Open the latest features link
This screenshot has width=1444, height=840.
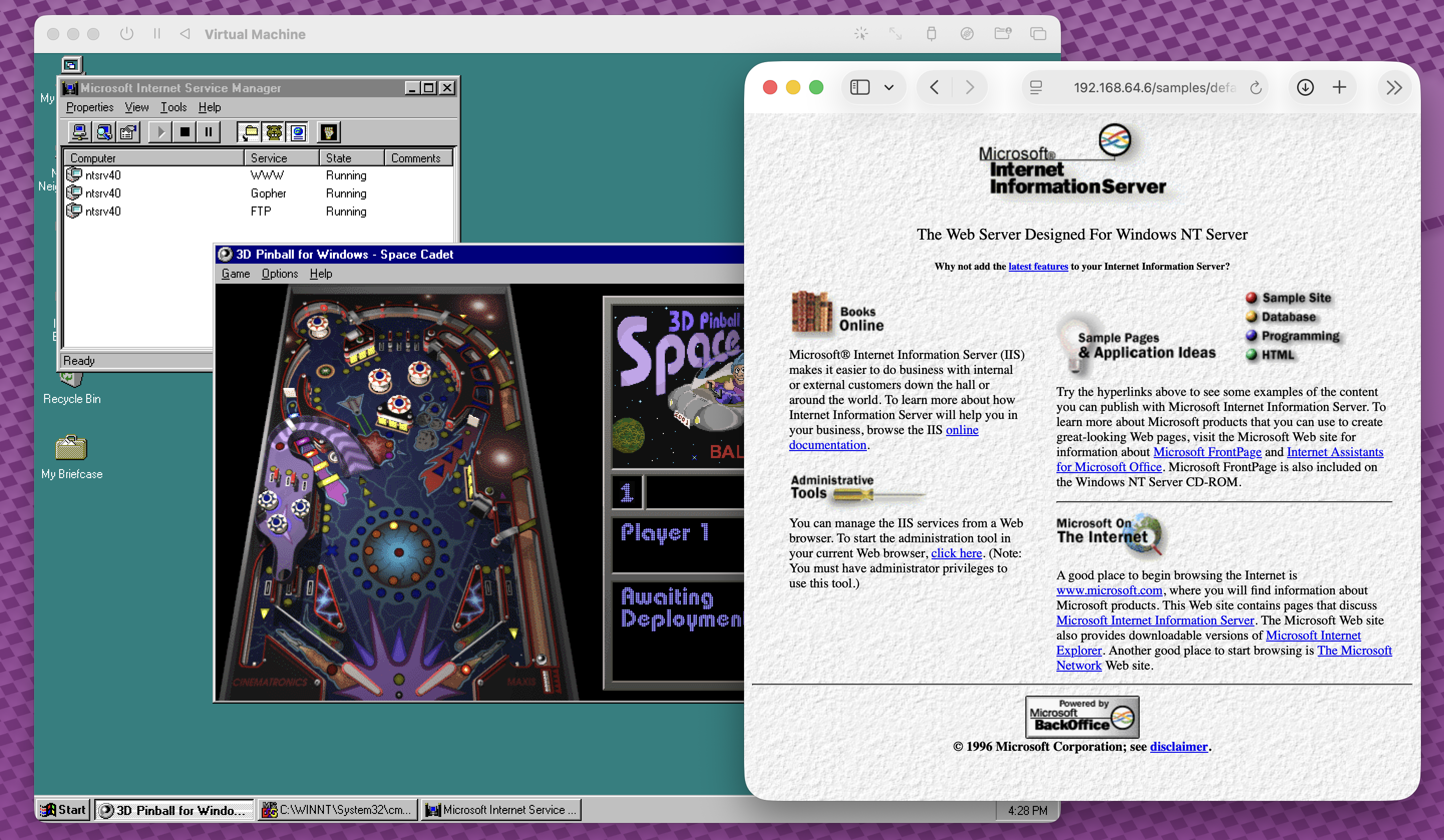tap(1038, 267)
